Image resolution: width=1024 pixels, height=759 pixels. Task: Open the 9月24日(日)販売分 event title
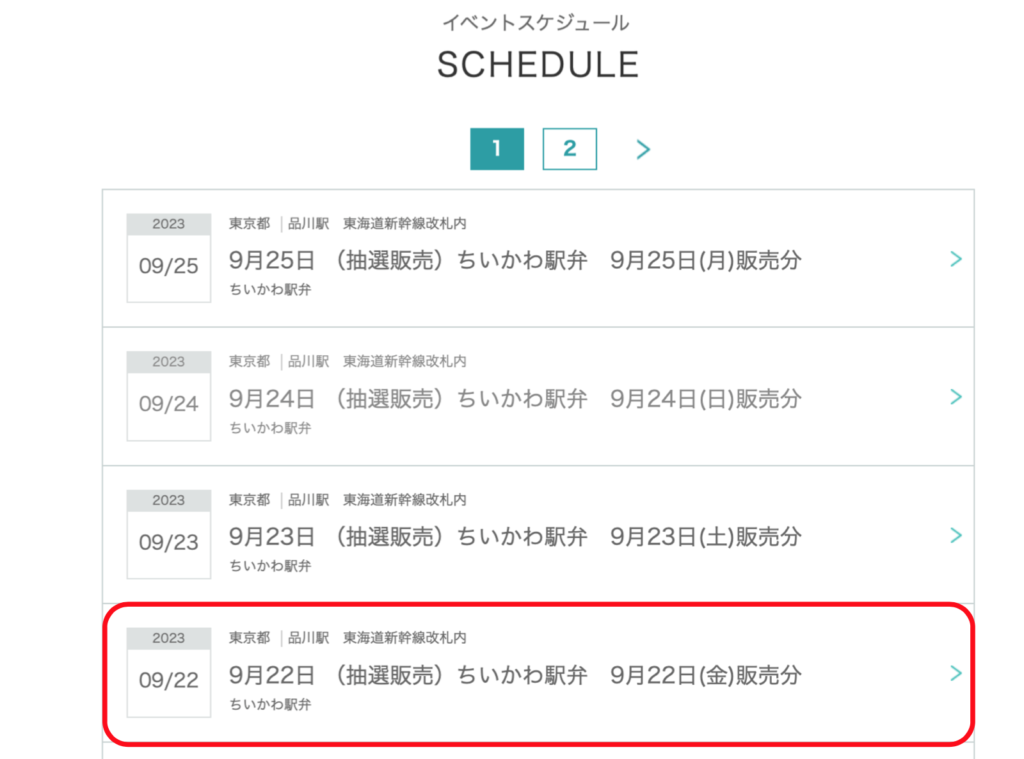point(515,399)
